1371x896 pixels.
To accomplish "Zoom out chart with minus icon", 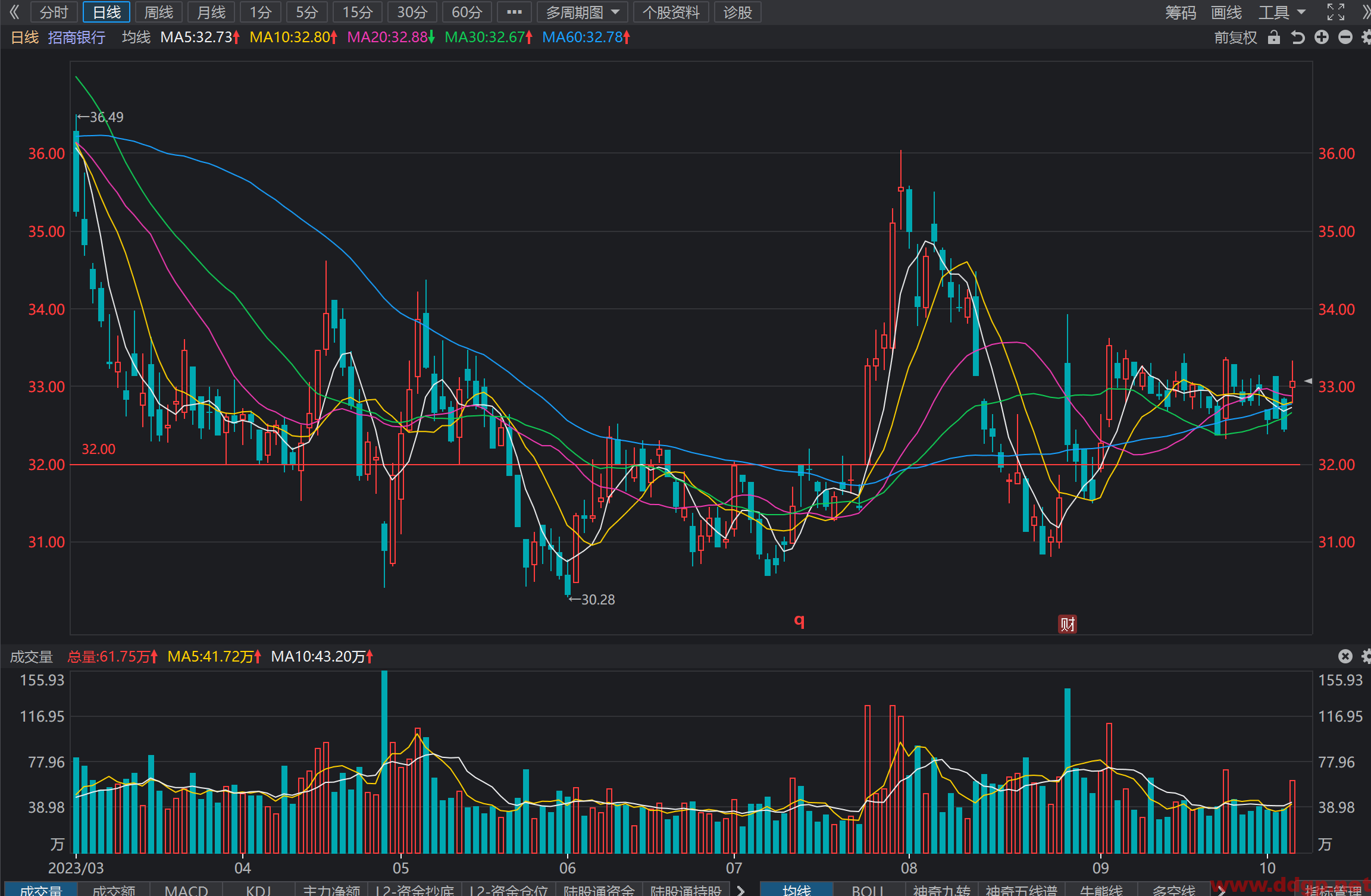I will coord(1345,37).
